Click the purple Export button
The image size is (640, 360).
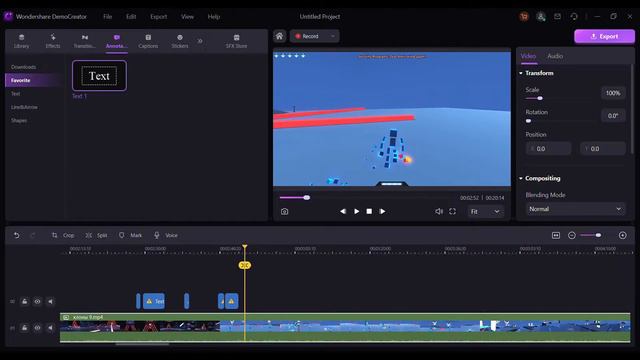tap(604, 36)
